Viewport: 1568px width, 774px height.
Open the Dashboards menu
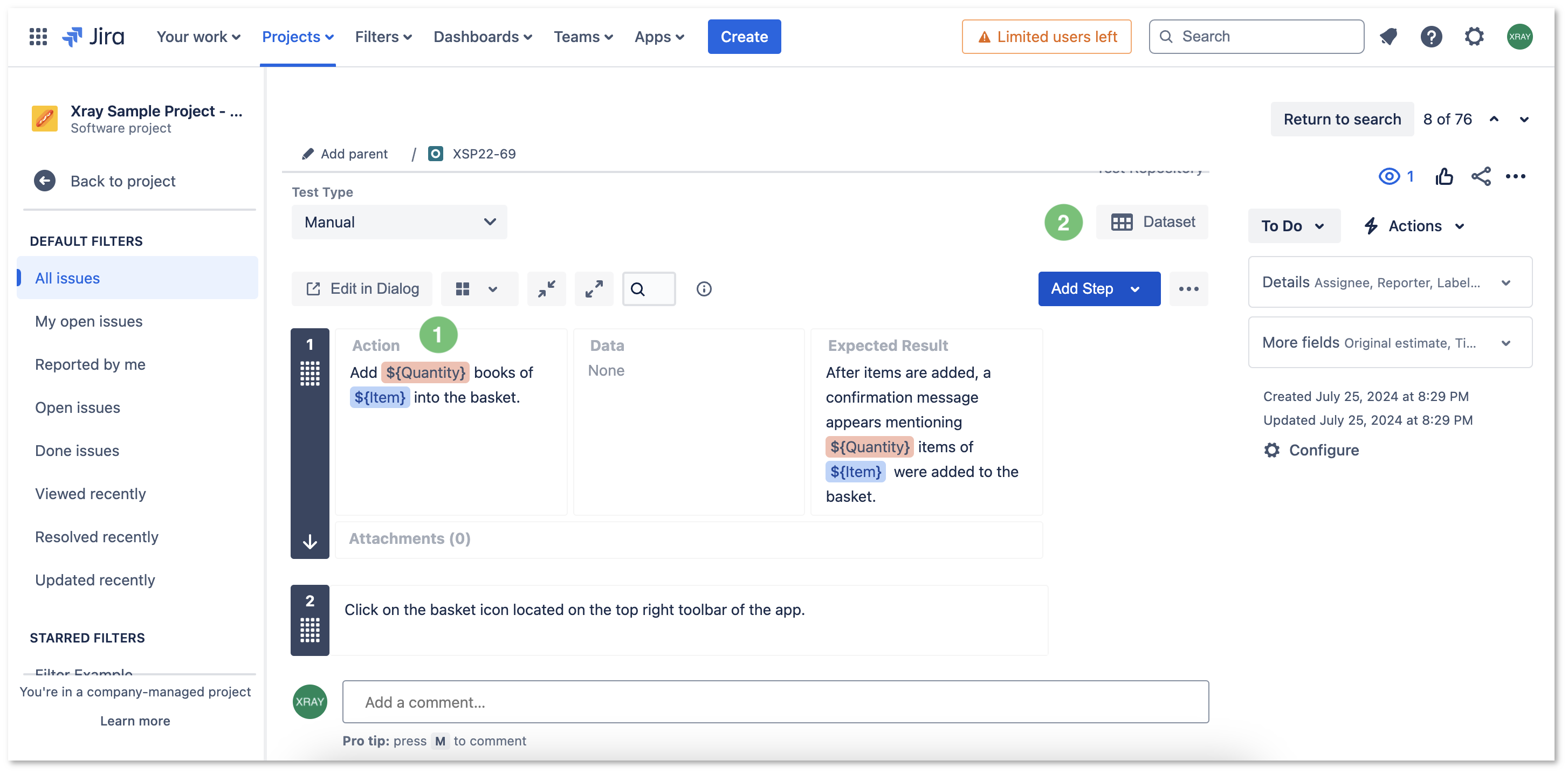pyautogui.click(x=483, y=37)
